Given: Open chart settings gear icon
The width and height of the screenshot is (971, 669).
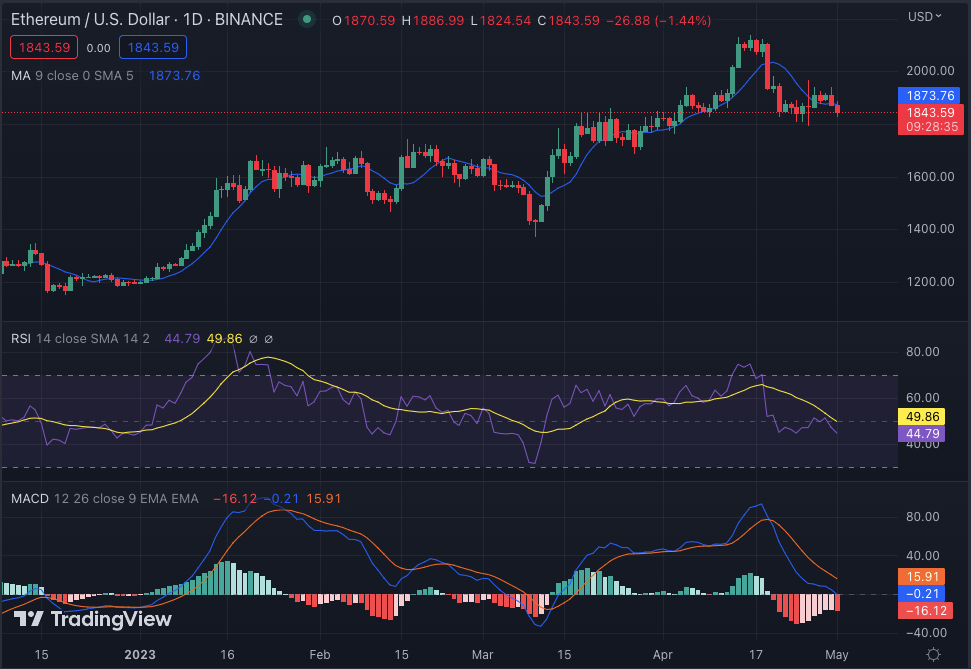Looking at the screenshot, I should pyautogui.click(x=933, y=654).
